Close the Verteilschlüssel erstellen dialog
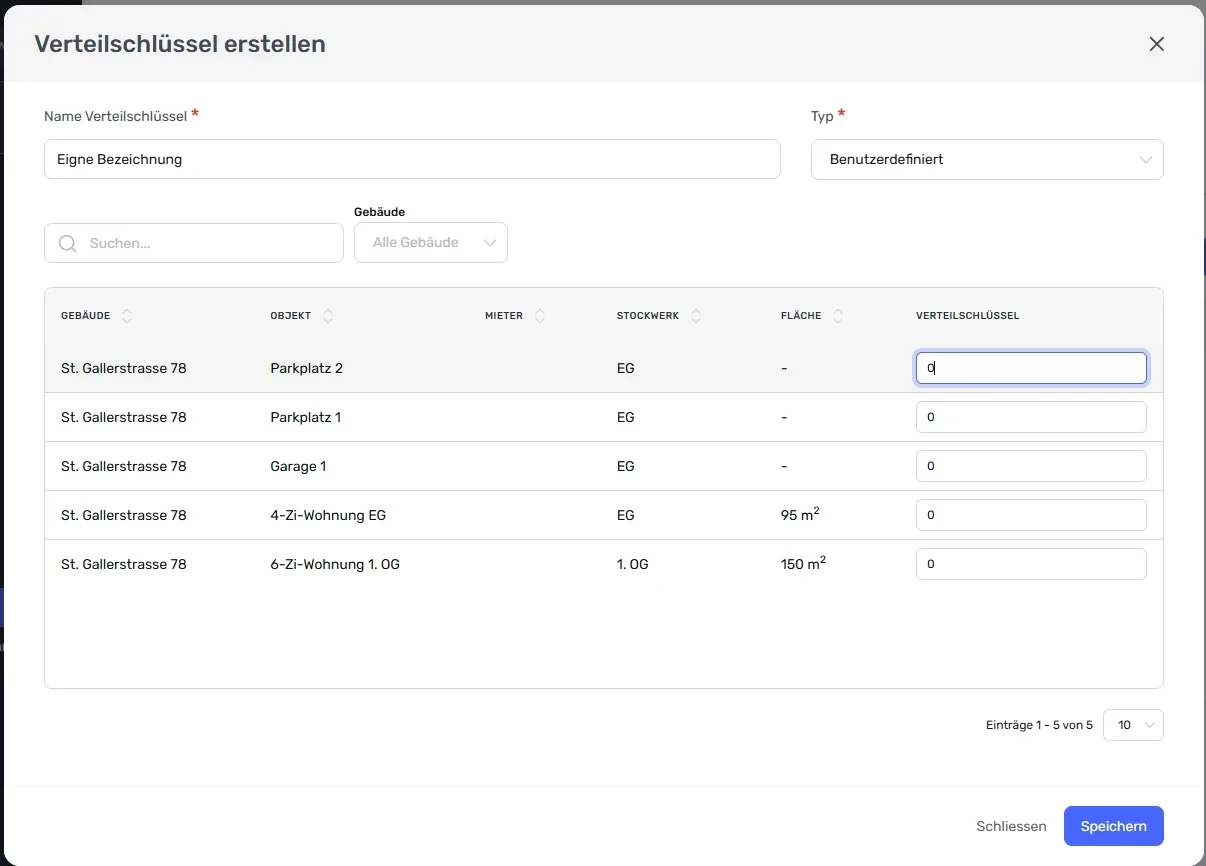 (x=1157, y=44)
